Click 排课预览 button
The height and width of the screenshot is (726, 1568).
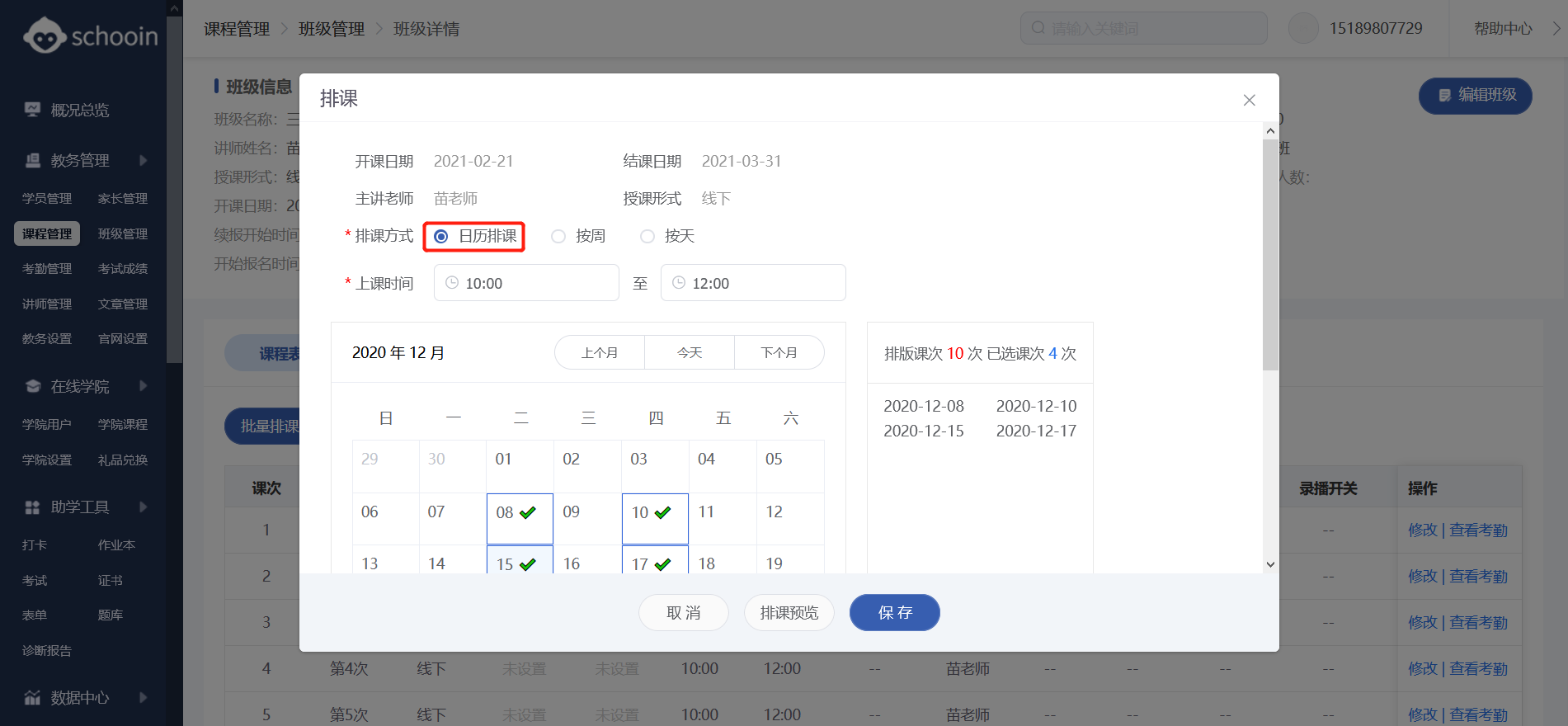click(789, 612)
